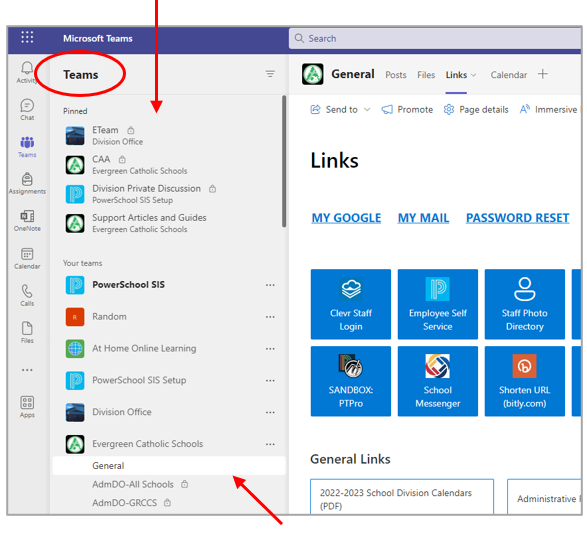Switch to the Files tab

pos(426,75)
